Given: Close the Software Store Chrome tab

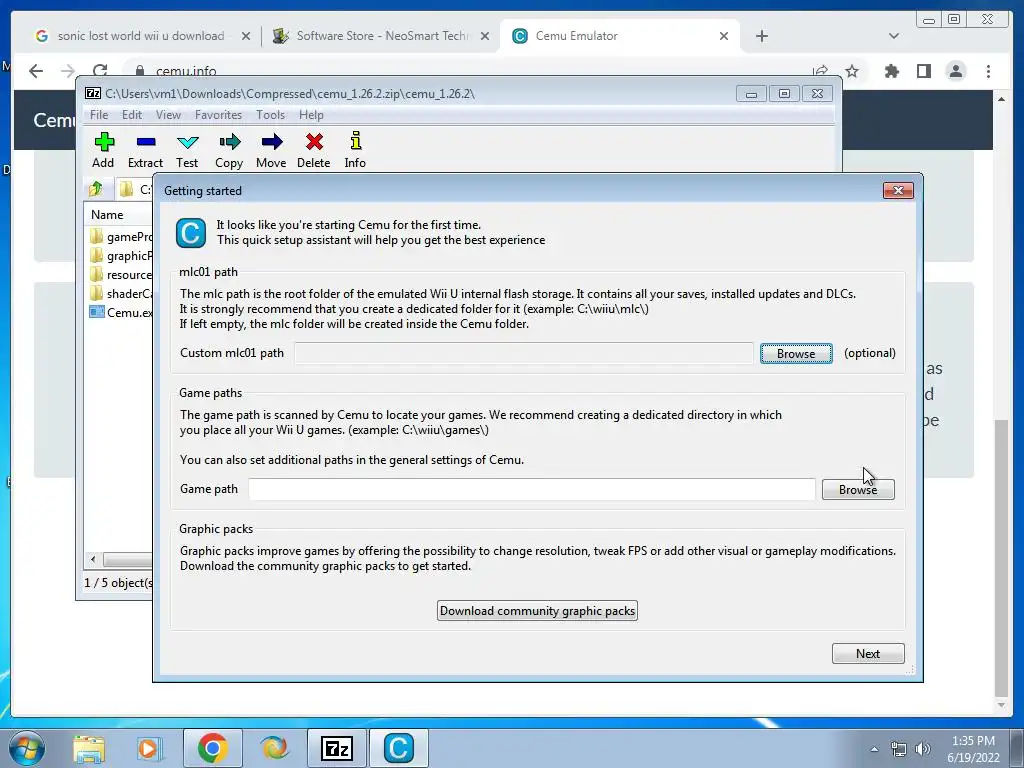Looking at the screenshot, I should 485,36.
